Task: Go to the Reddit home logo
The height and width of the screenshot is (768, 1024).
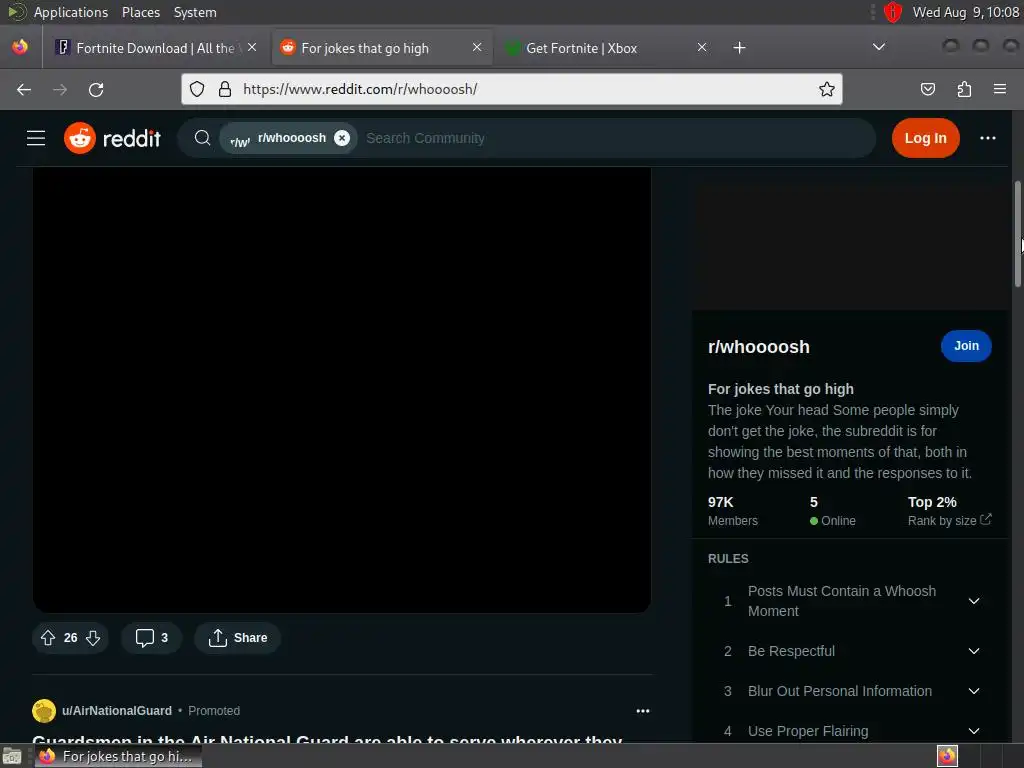Action: (112, 138)
